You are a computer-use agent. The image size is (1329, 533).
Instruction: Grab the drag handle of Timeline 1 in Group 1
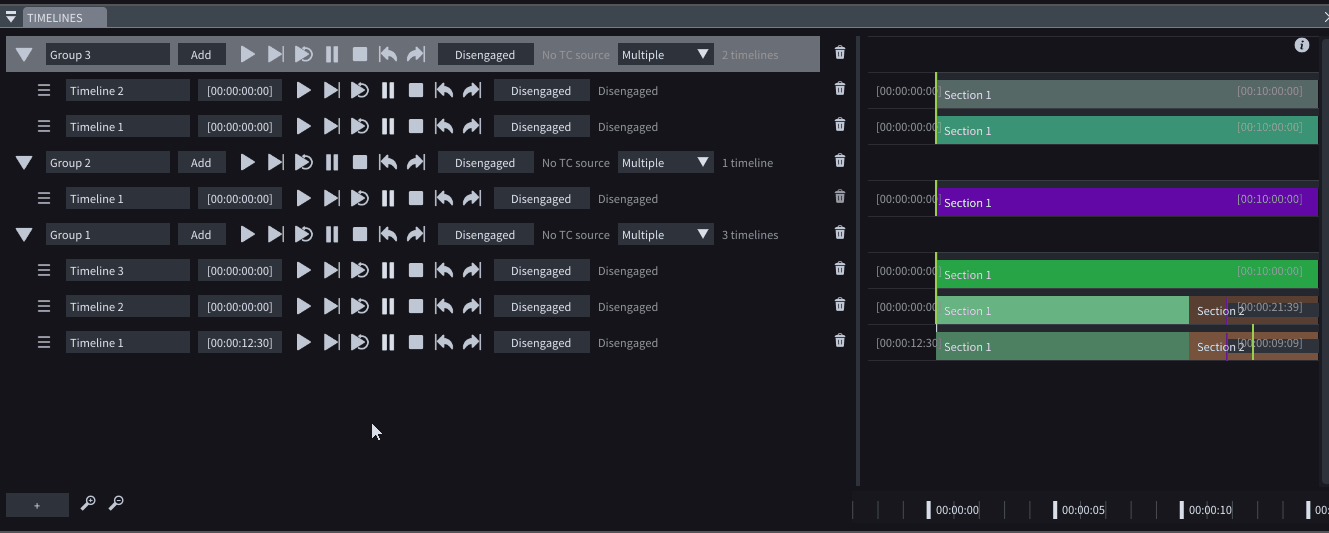(44, 343)
